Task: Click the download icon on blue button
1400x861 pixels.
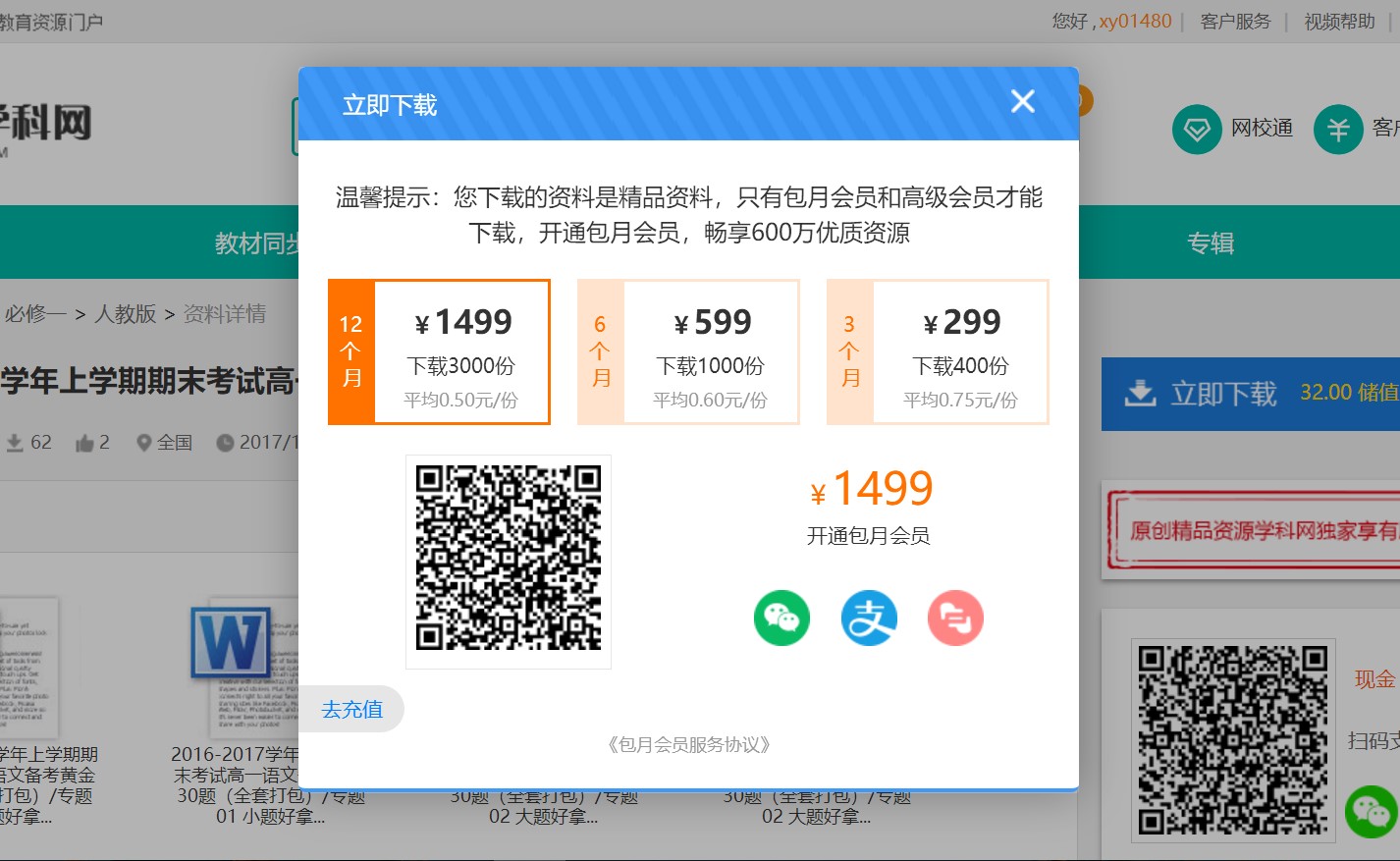Action: tap(1140, 394)
